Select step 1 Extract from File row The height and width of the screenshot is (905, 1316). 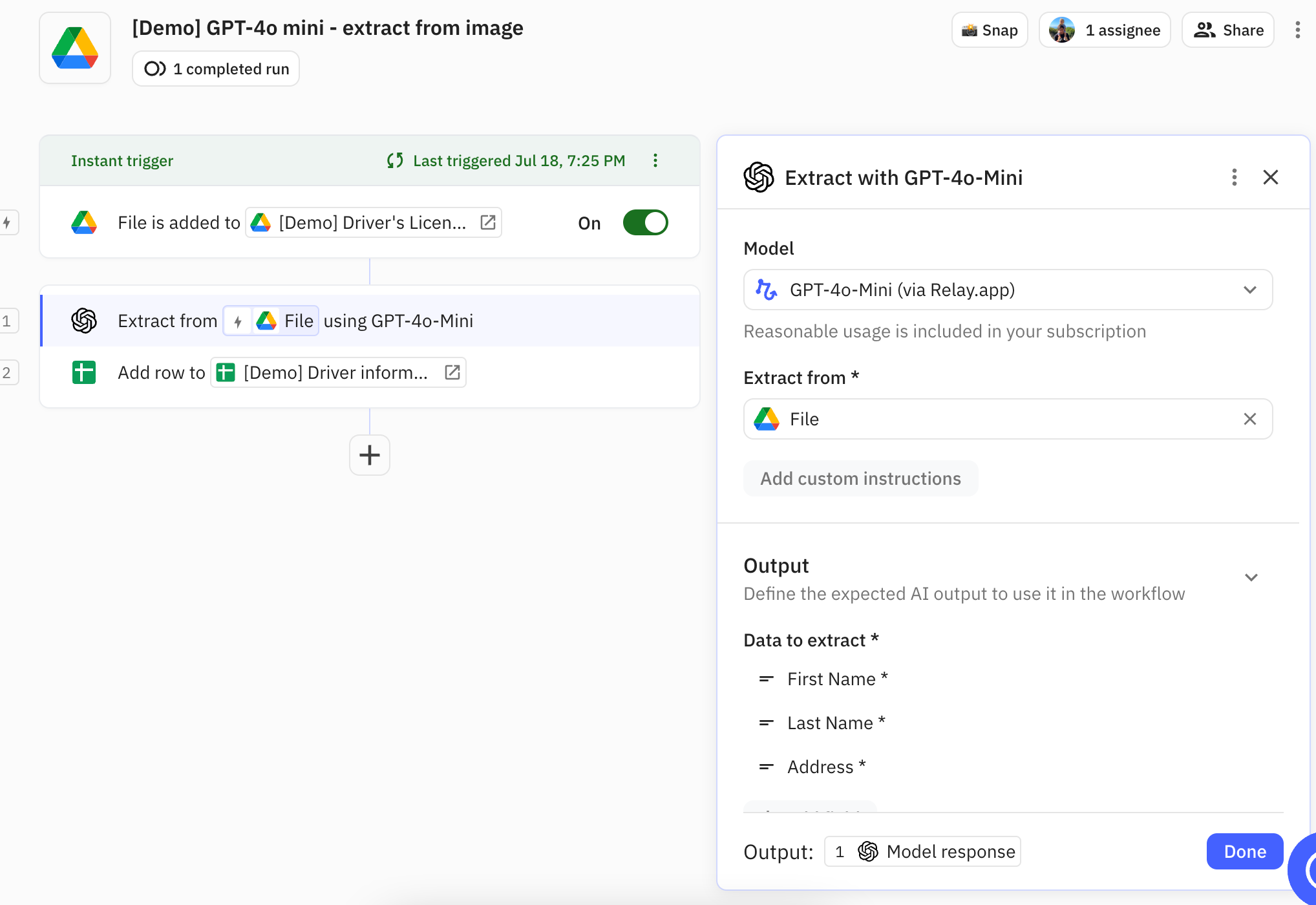(370, 321)
